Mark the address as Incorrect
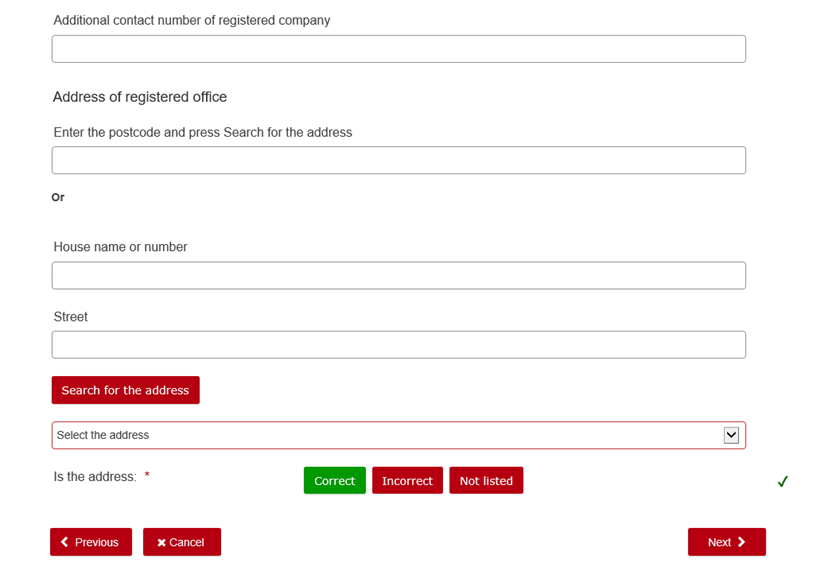This screenshot has height=587, width=840. (x=407, y=480)
